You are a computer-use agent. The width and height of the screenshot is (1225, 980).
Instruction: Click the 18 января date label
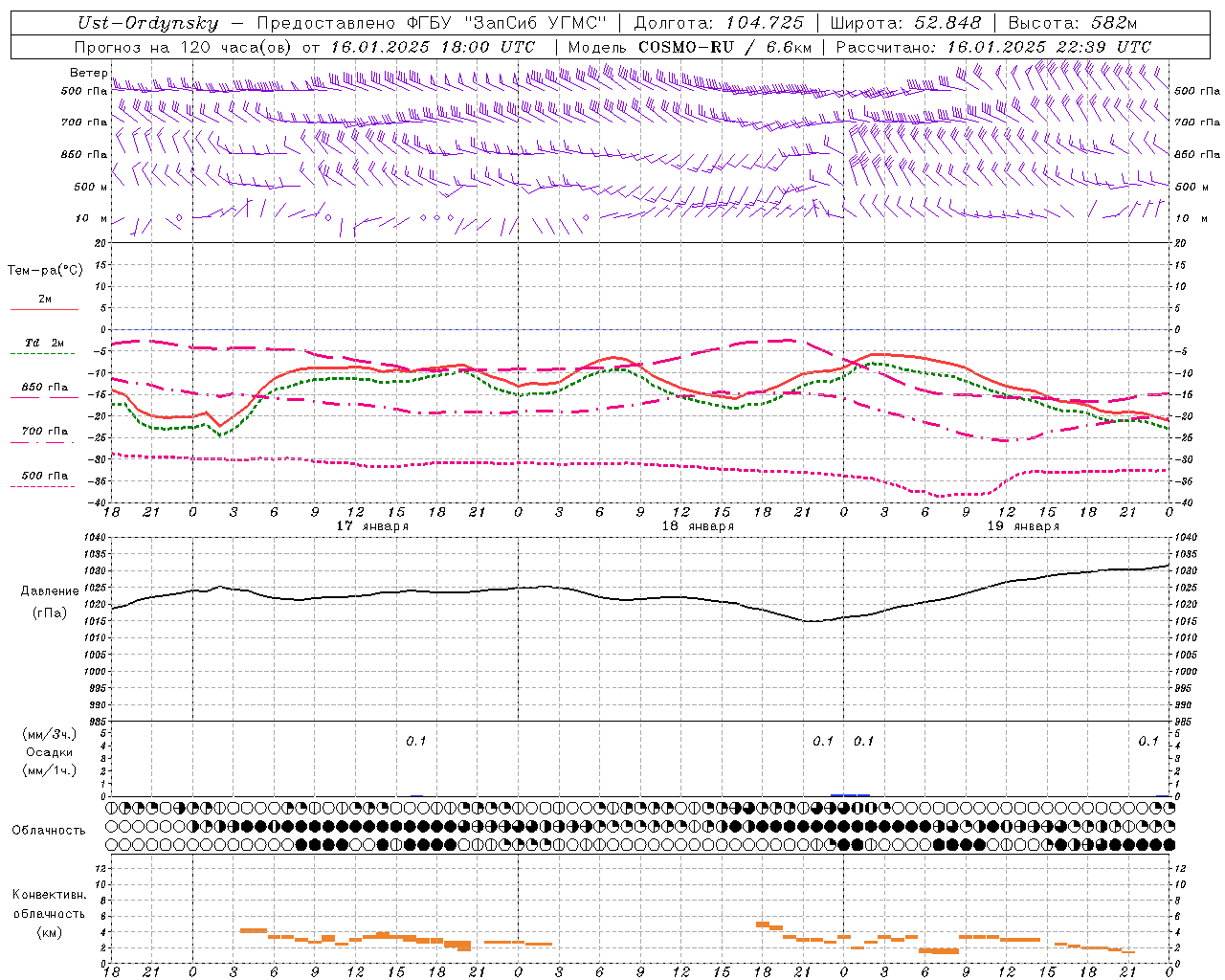(698, 526)
